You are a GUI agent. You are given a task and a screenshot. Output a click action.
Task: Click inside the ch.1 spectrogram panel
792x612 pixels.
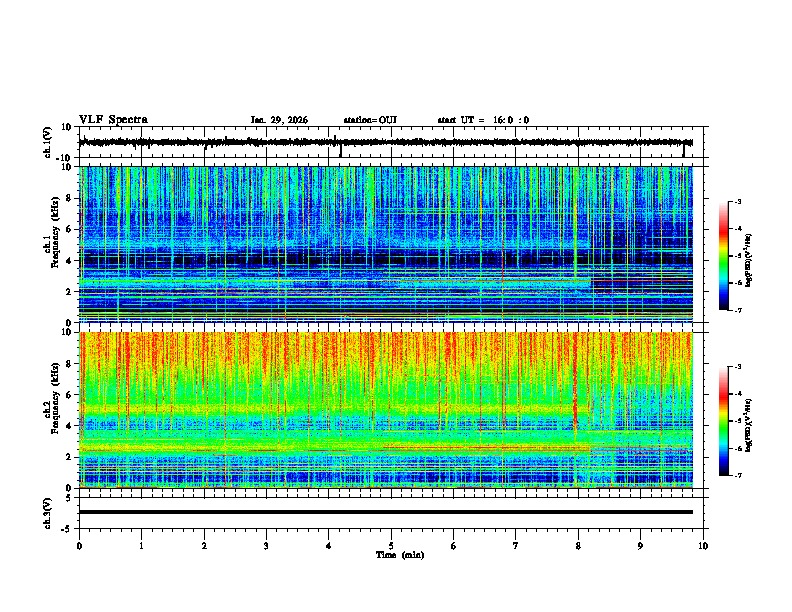click(386, 244)
